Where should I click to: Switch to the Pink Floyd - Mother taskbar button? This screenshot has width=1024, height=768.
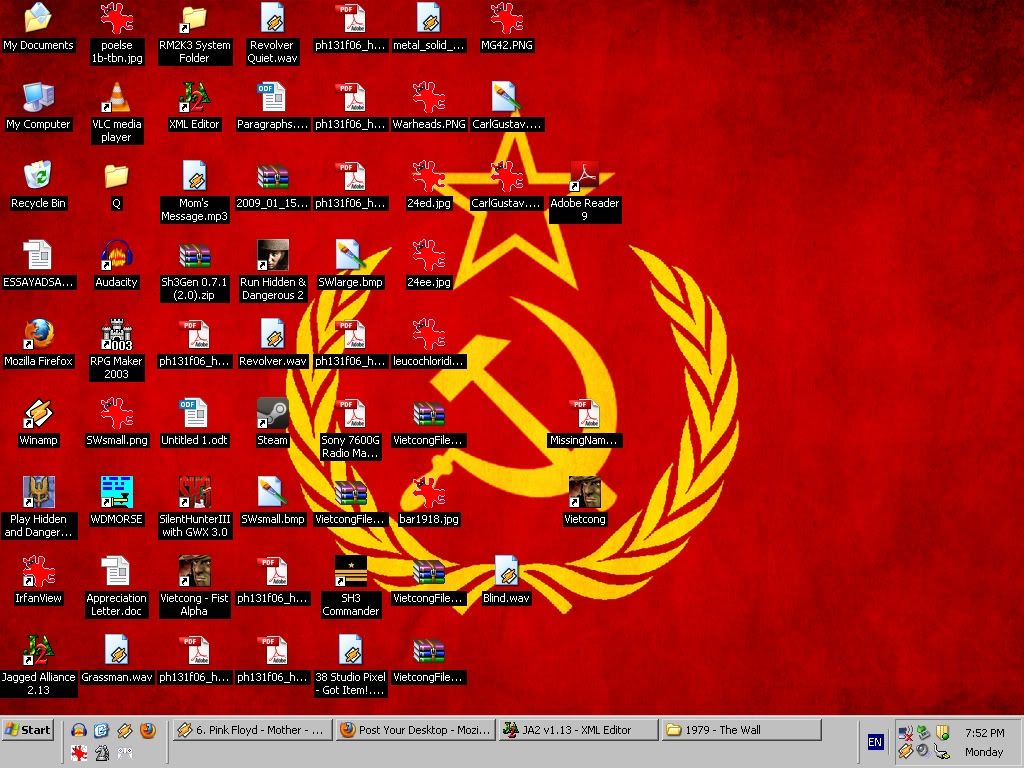point(252,730)
